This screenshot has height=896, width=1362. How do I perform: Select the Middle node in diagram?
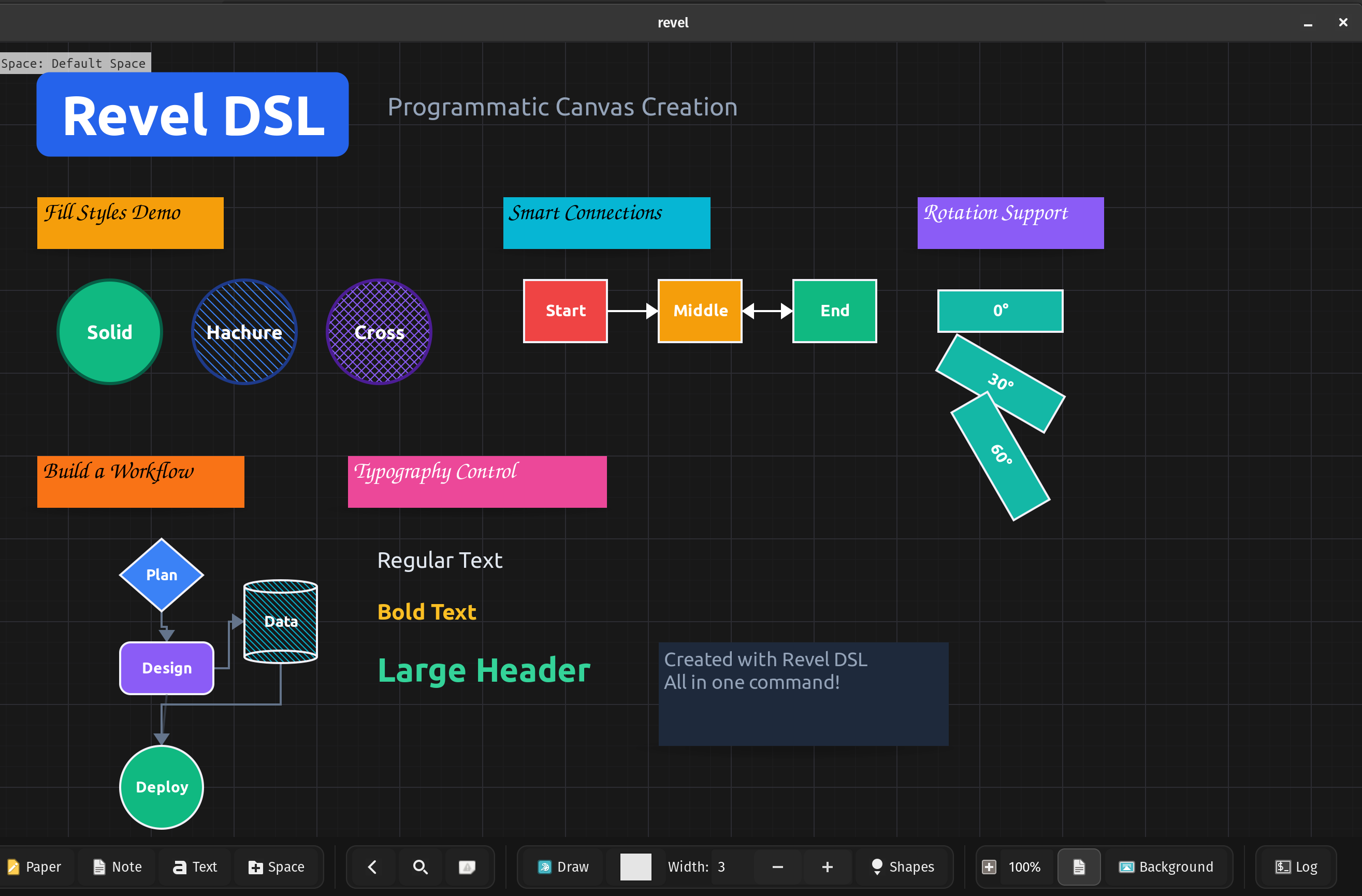tap(700, 311)
